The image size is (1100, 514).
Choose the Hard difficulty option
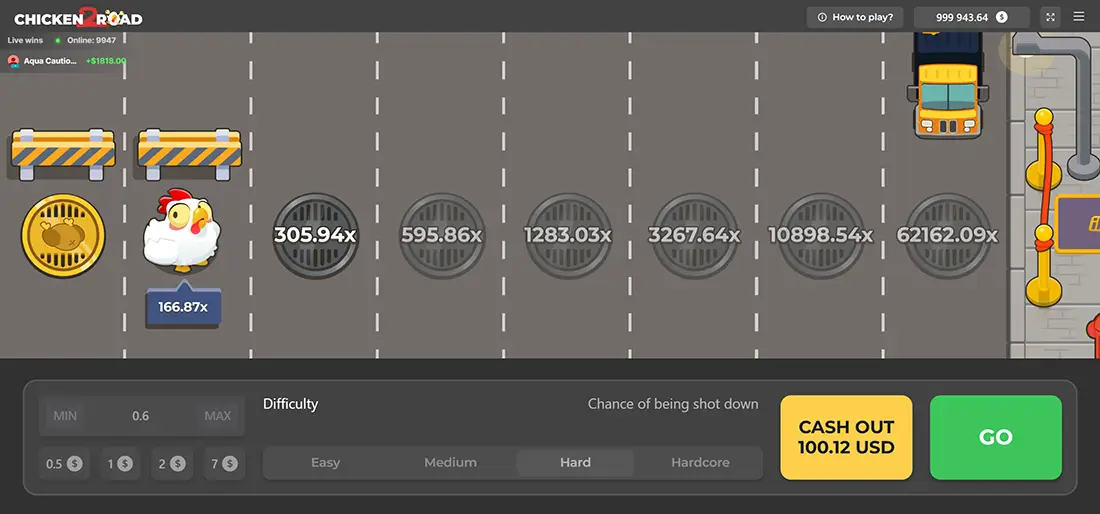575,463
